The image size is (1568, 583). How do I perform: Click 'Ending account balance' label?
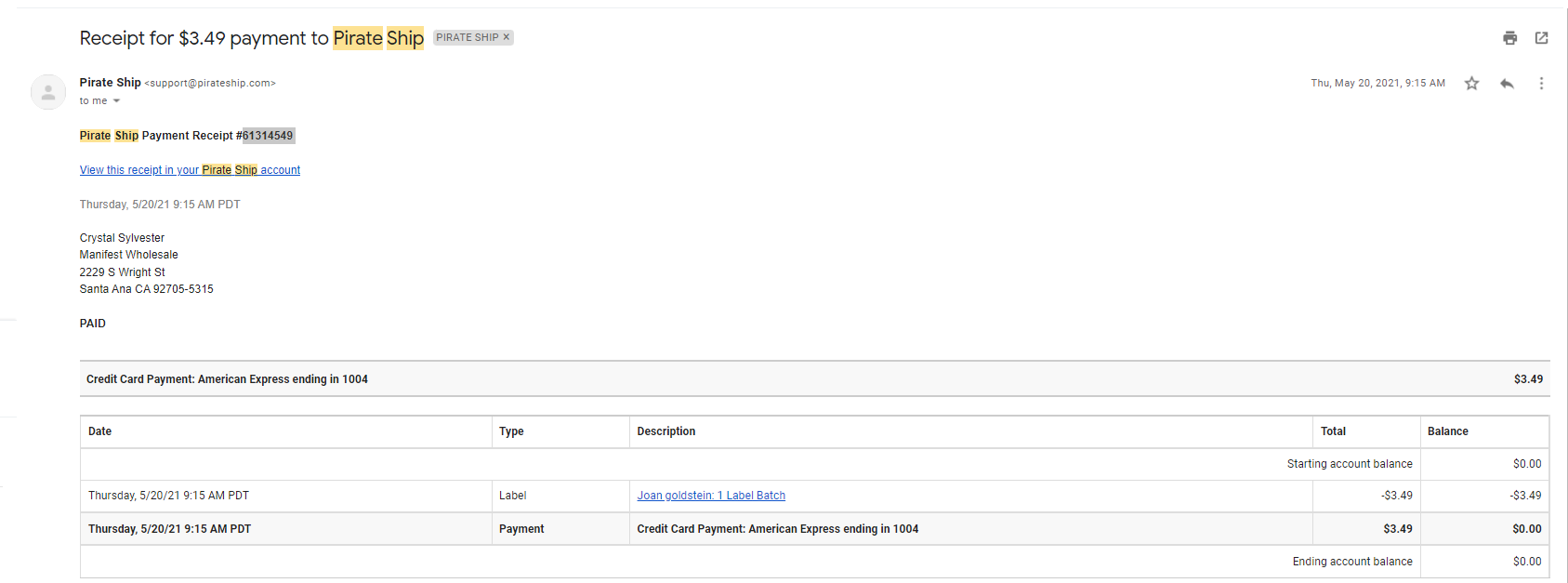[1352, 562]
